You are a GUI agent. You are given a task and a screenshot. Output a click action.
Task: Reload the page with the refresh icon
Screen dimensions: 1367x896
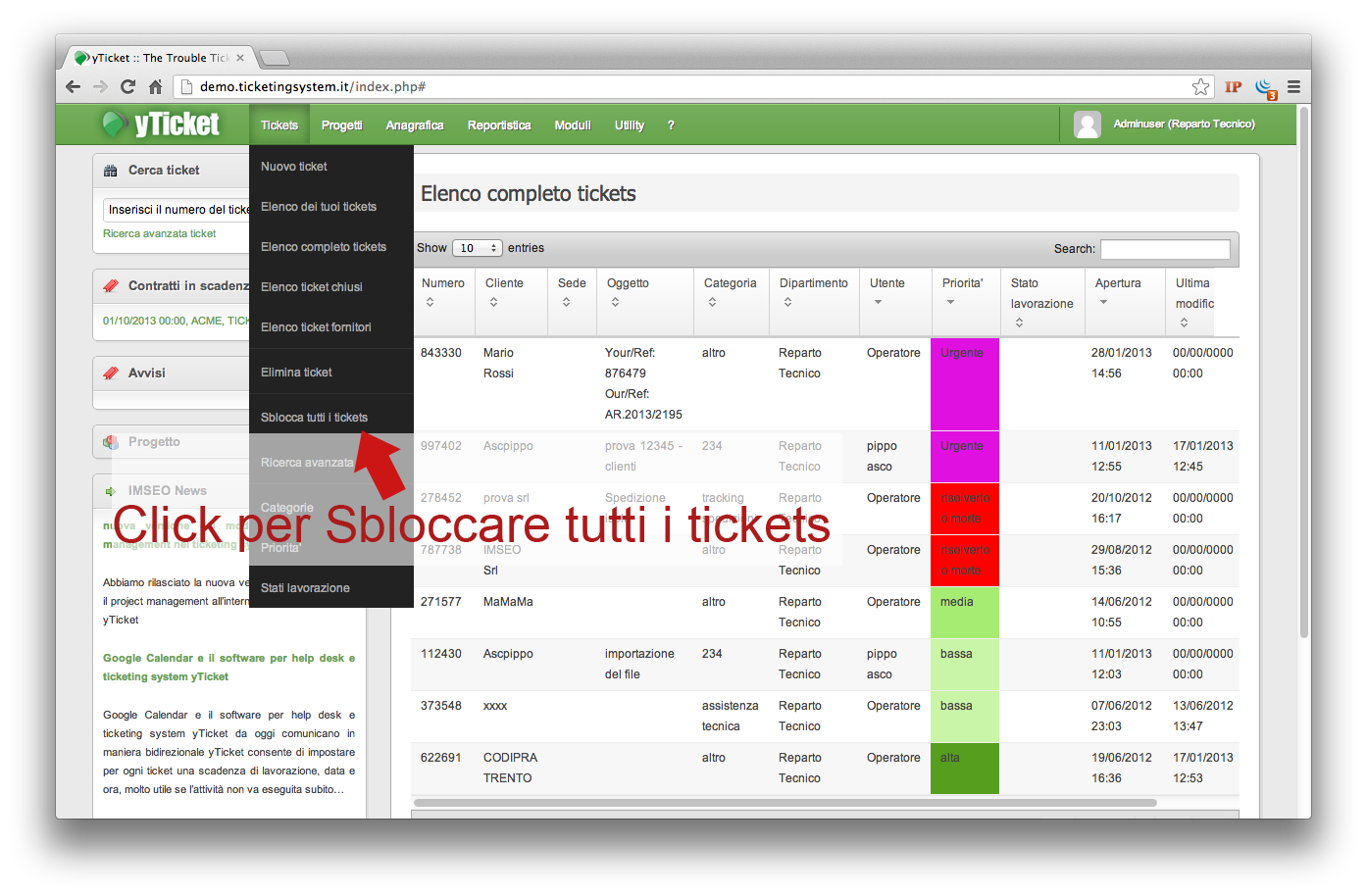tap(127, 87)
